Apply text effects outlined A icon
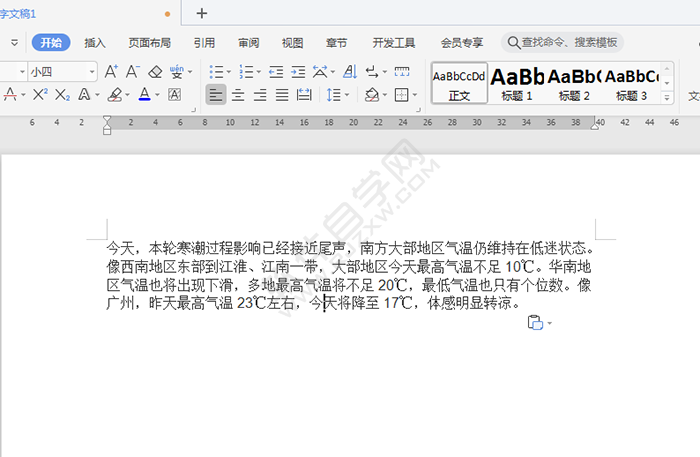 click(x=84, y=95)
